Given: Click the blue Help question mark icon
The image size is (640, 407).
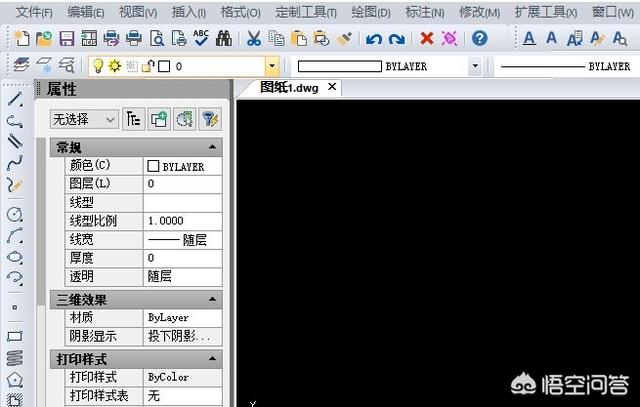Looking at the screenshot, I should point(480,39).
